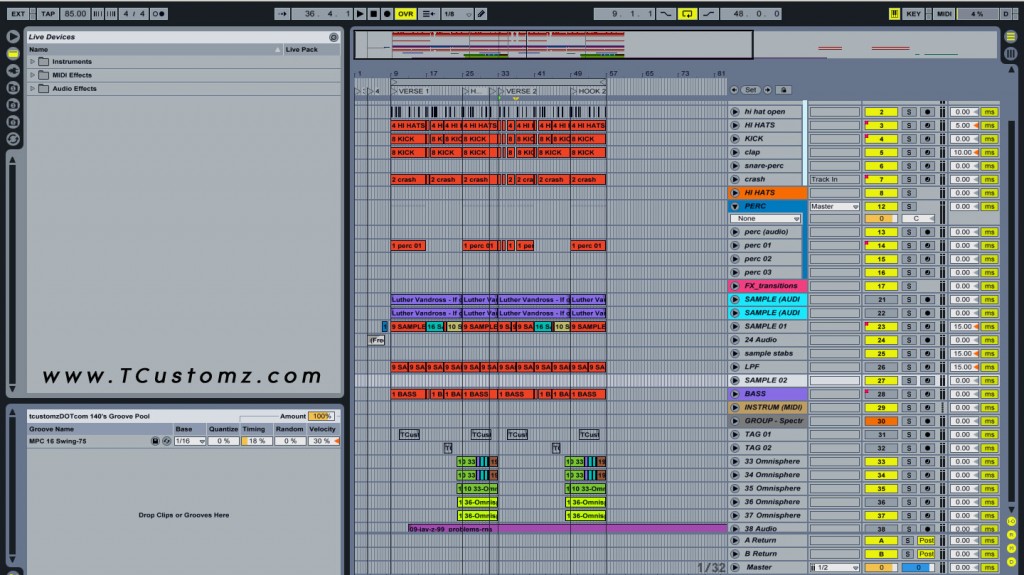This screenshot has height=575, width=1024.
Task: Open the Hot-Swap browser icon
Action: 12,139
